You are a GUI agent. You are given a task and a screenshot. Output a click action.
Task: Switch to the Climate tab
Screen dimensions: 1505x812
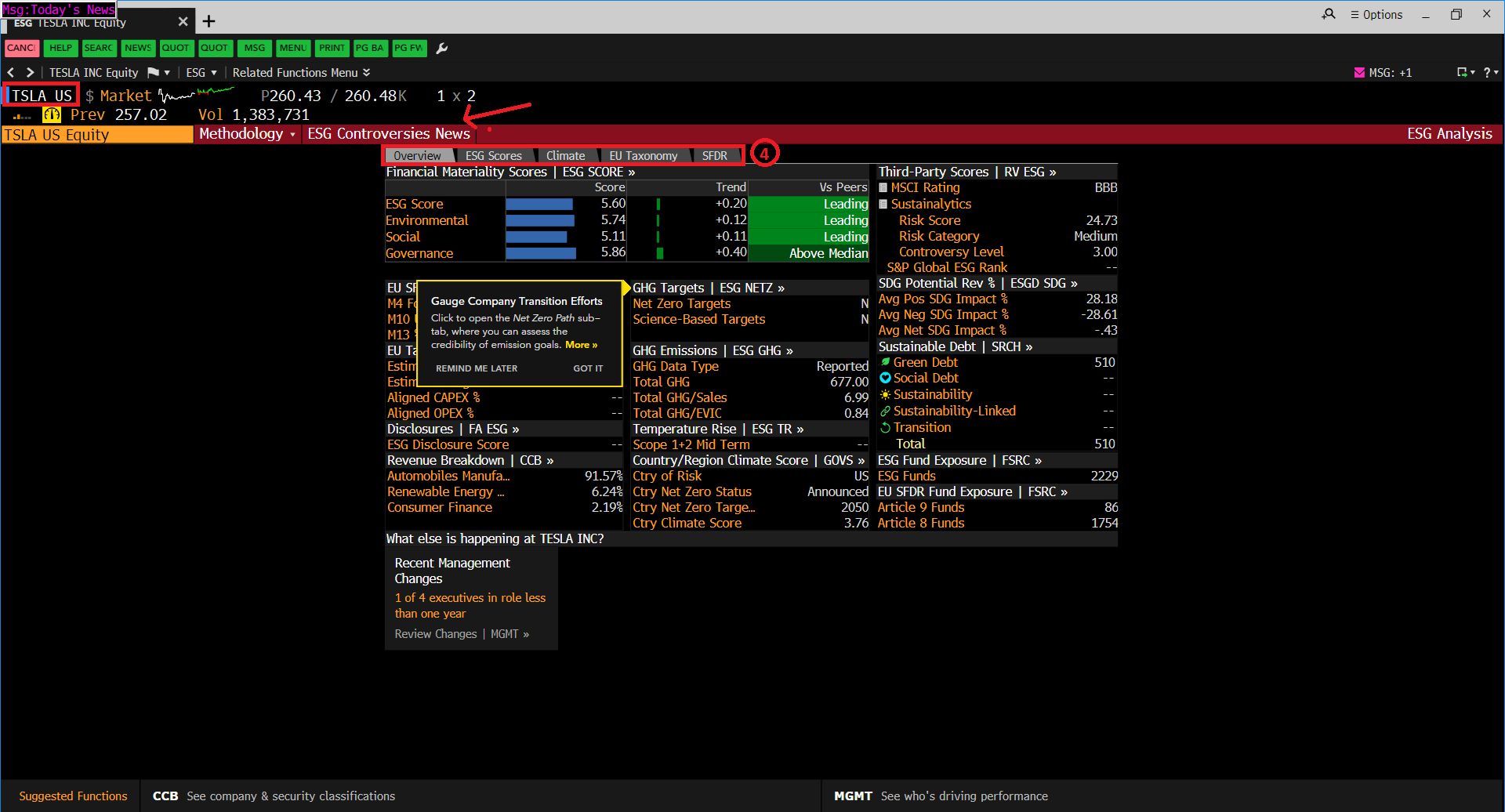click(x=565, y=156)
